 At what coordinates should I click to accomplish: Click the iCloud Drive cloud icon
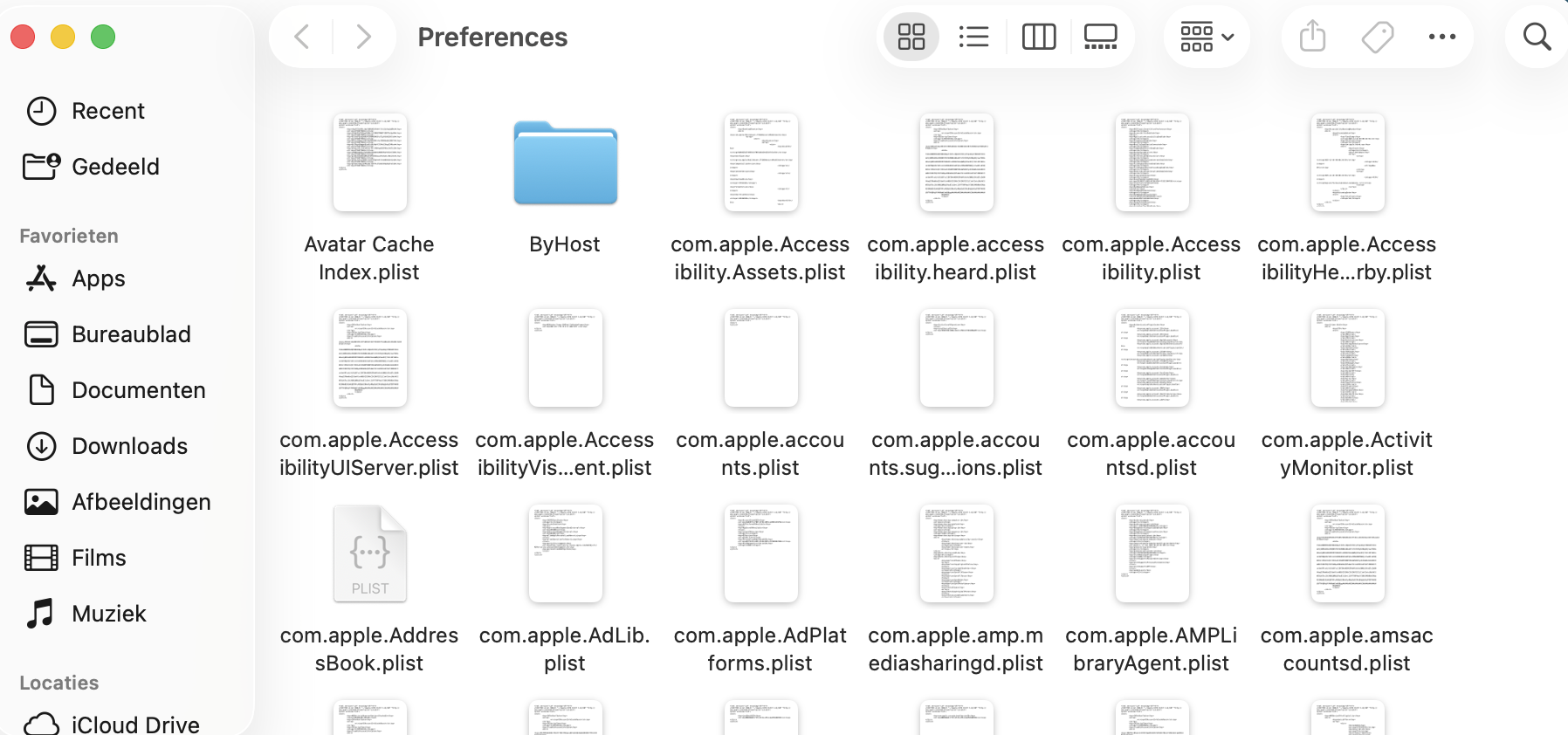tap(41, 724)
